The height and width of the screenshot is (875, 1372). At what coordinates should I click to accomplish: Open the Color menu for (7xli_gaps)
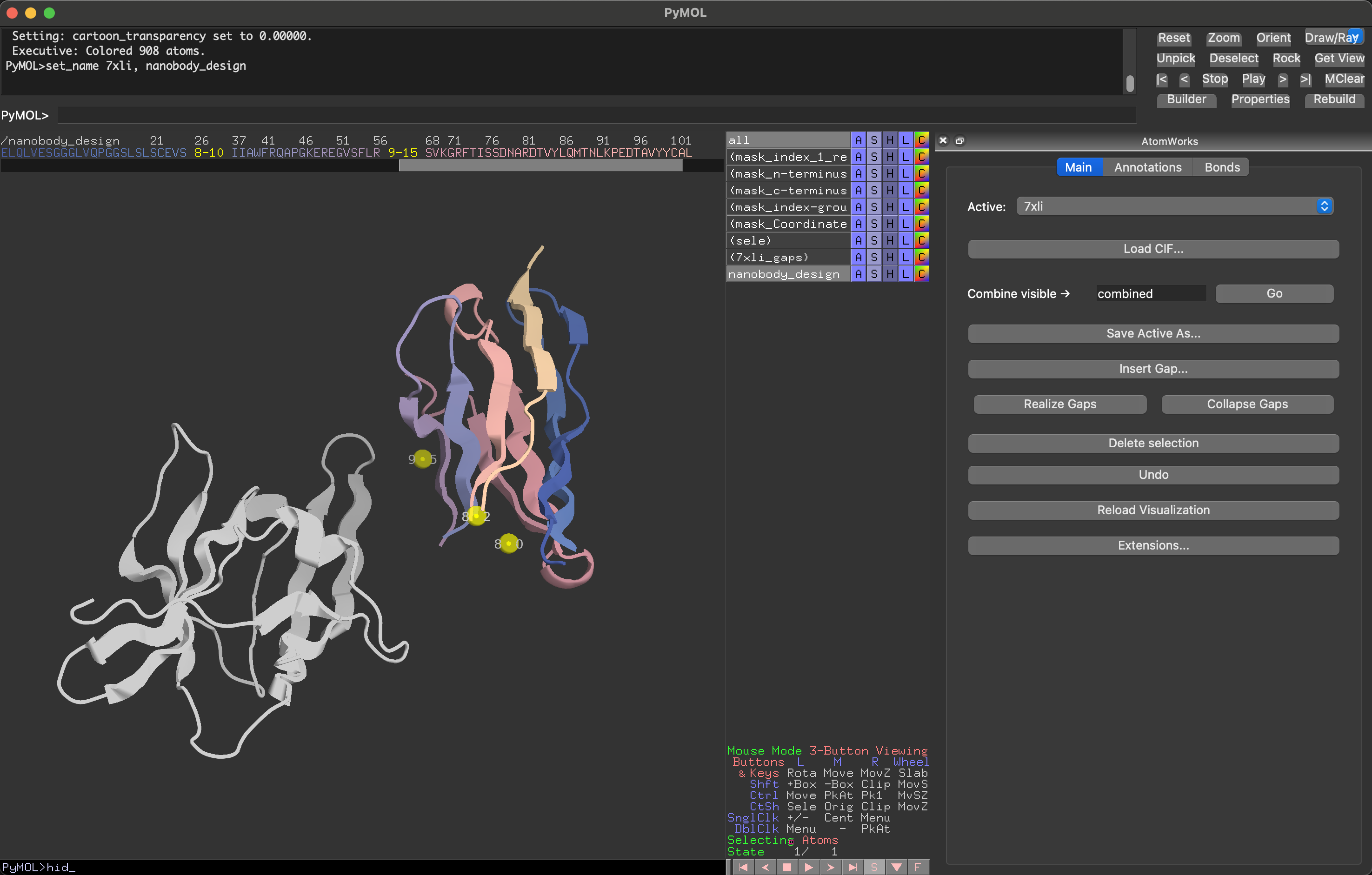click(x=921, y=258)
